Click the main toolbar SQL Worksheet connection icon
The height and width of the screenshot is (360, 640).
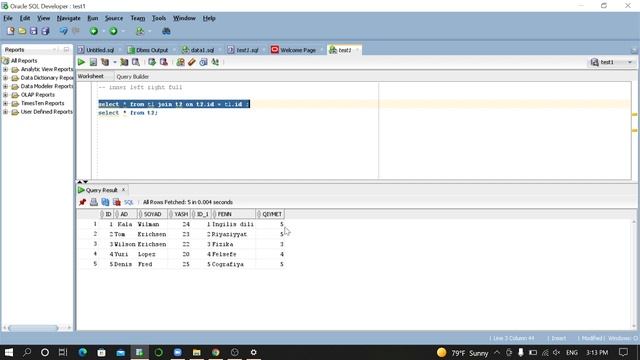(140, 31)
